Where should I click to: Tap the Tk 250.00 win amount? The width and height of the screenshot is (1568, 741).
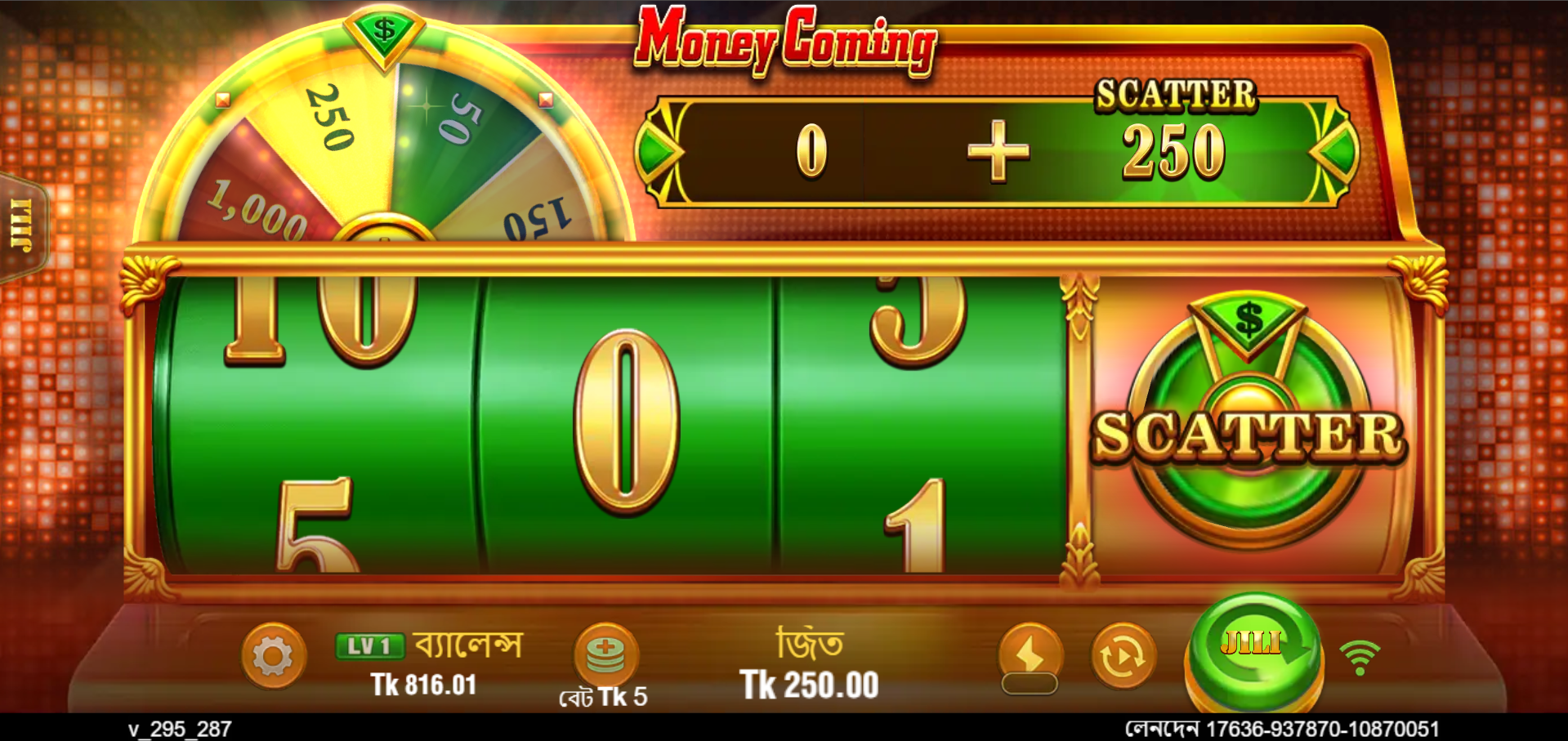coord(809,685)
